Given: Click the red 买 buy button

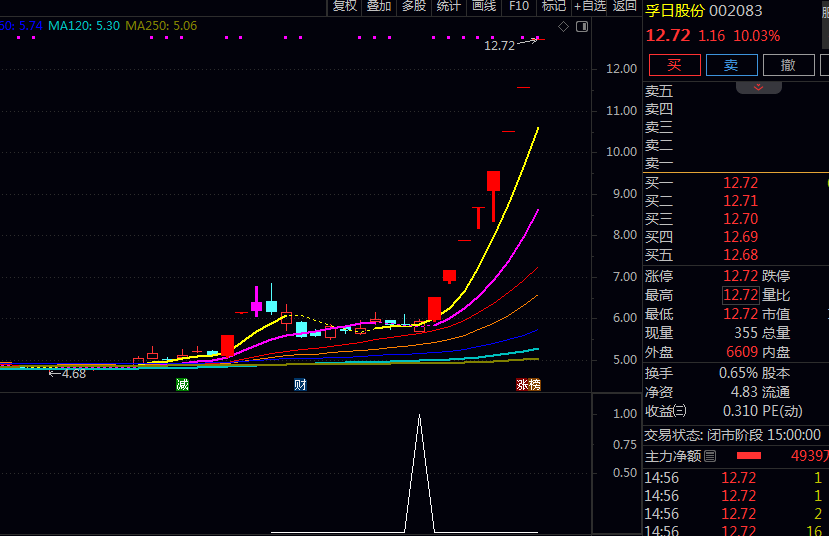Looking at the screenshot, I should coord(674,65).
